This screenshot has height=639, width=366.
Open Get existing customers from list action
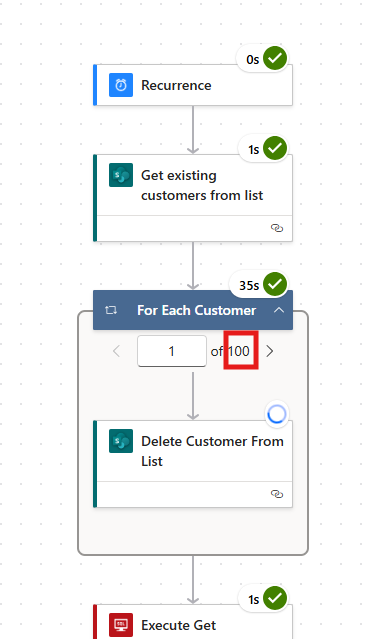[193, 198]
